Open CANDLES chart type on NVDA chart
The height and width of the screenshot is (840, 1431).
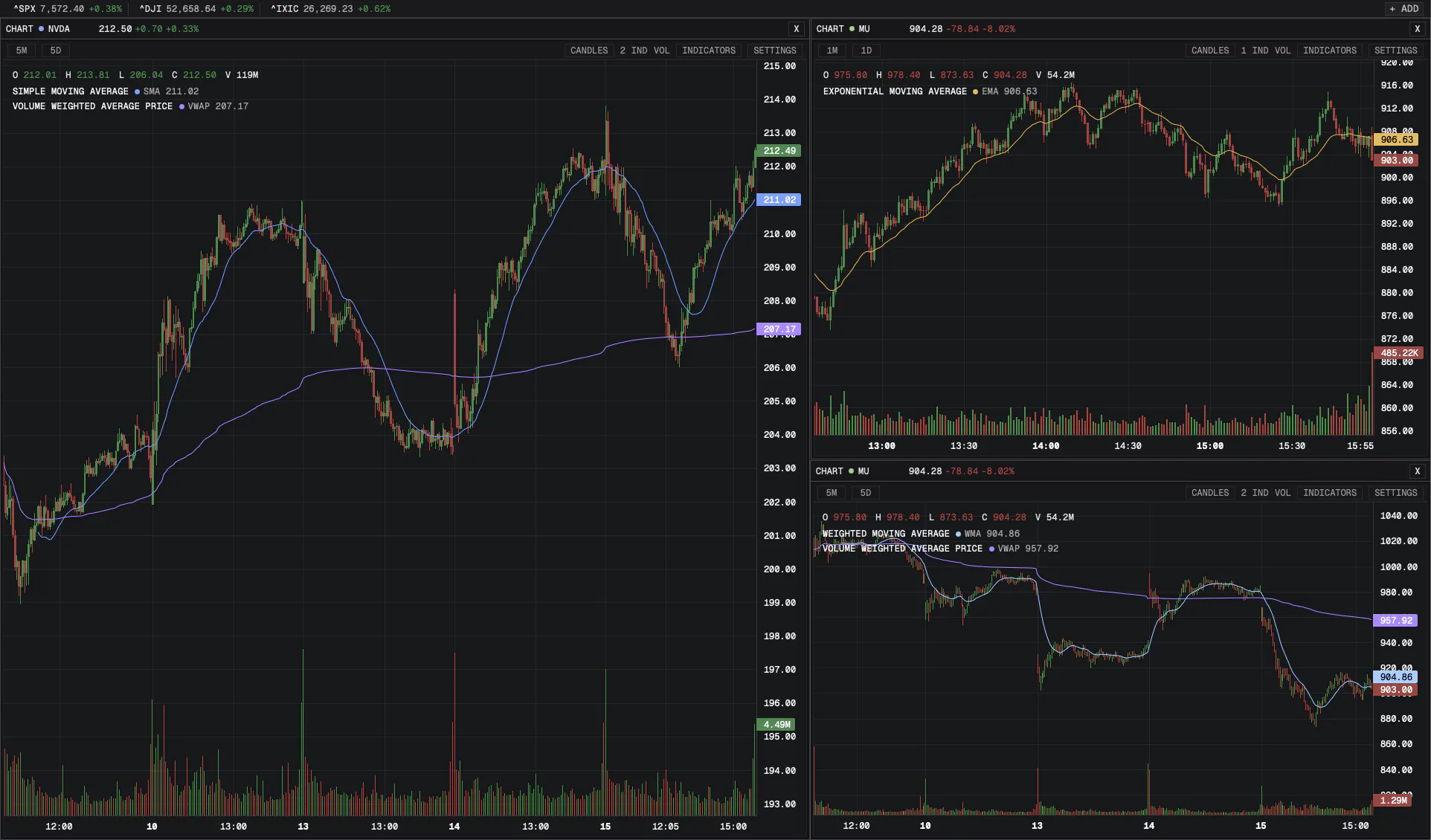pyautogui.click(x=589, y=51)
